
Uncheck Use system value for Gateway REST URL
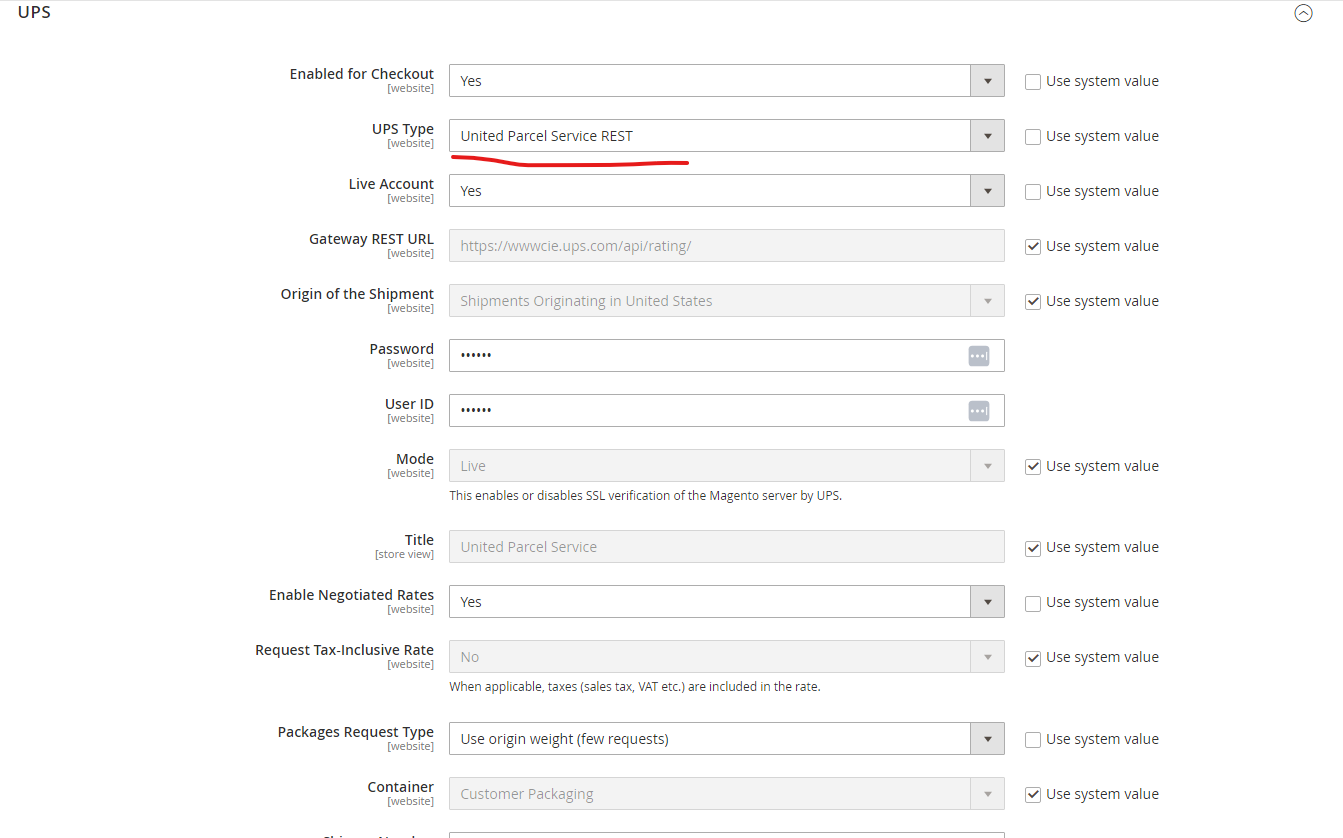click(x=1032, y=245)
